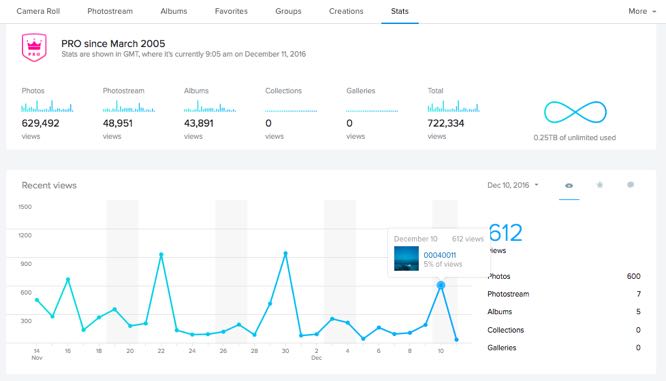
Task: Select the Groups tab
Action: [x=288, y=11]
